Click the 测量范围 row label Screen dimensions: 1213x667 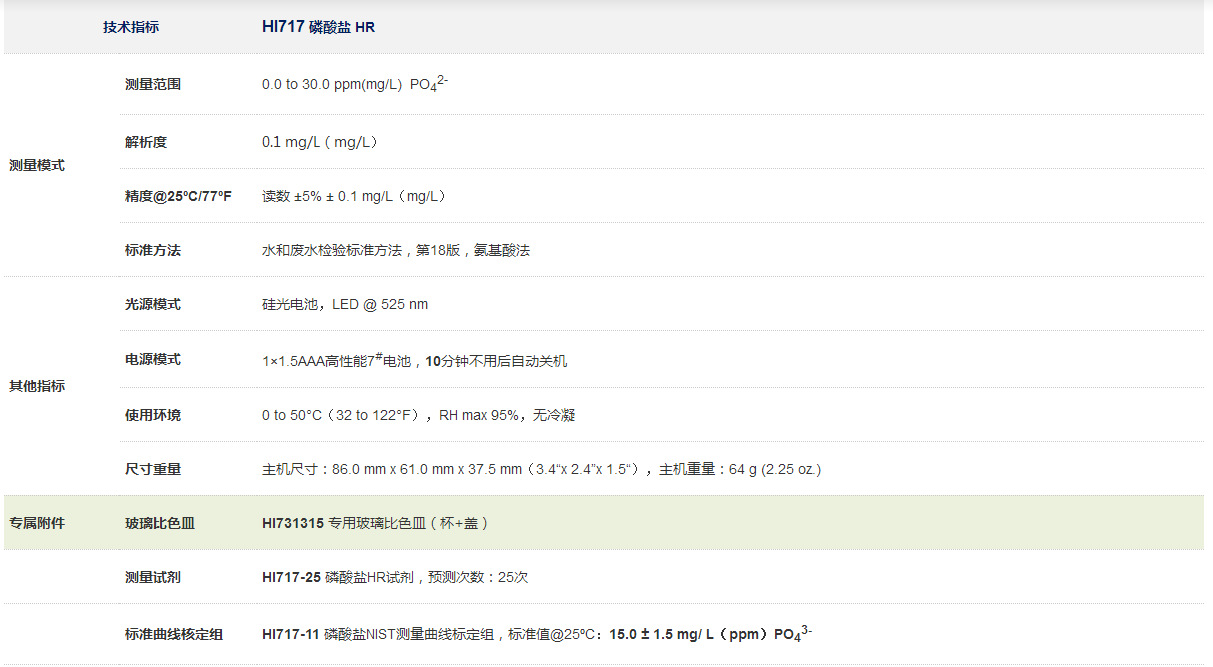[153, 85]
